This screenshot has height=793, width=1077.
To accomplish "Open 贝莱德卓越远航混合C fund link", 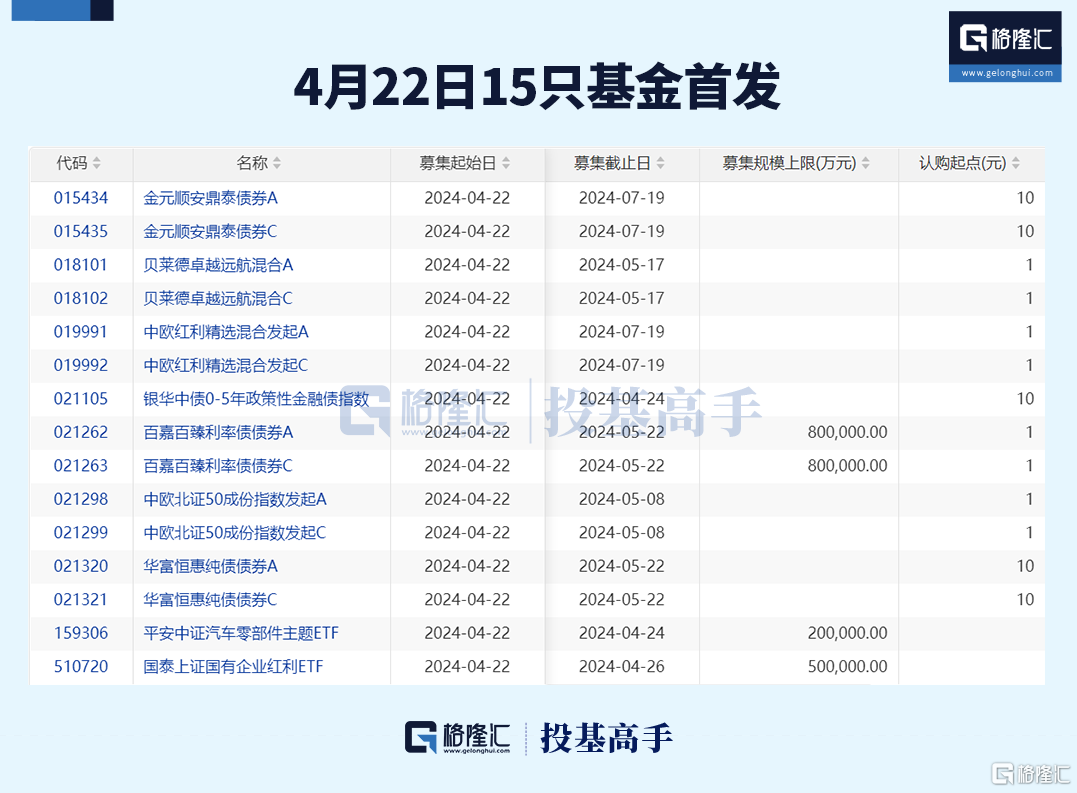I will (218, 299).
